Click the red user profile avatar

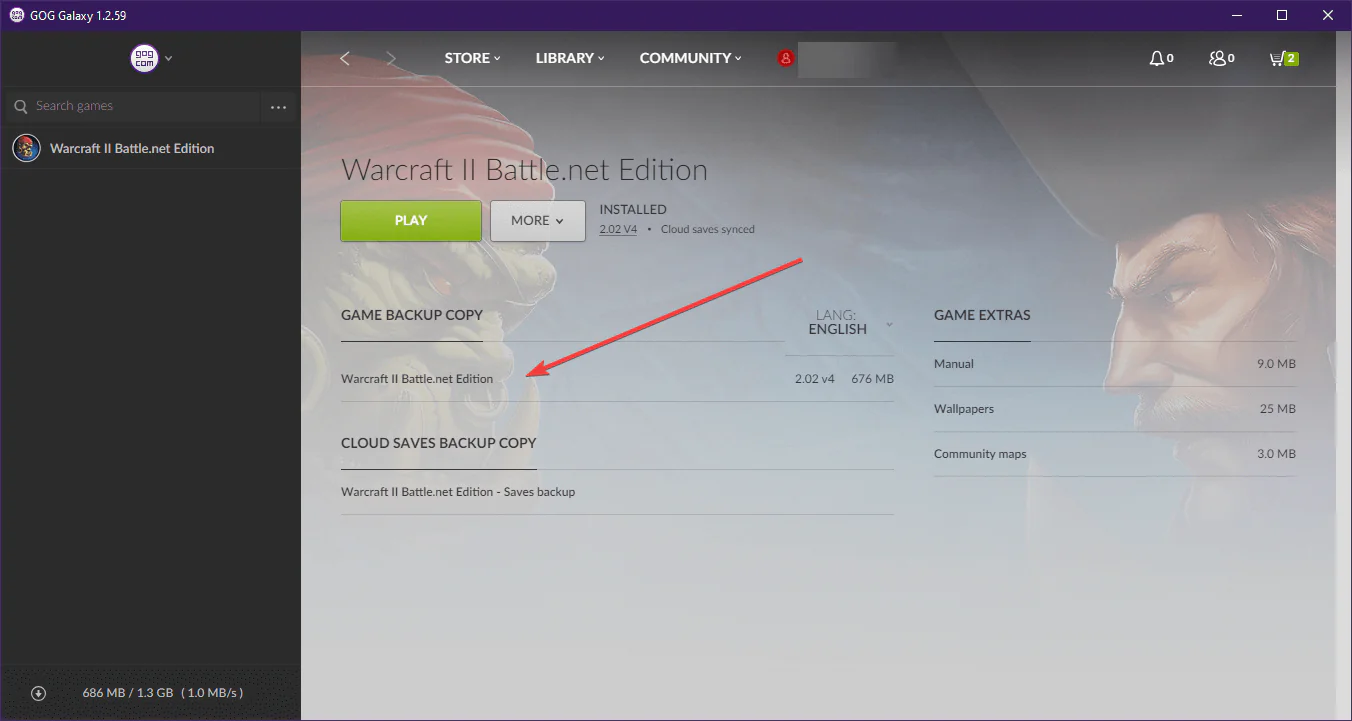[786, 58]
